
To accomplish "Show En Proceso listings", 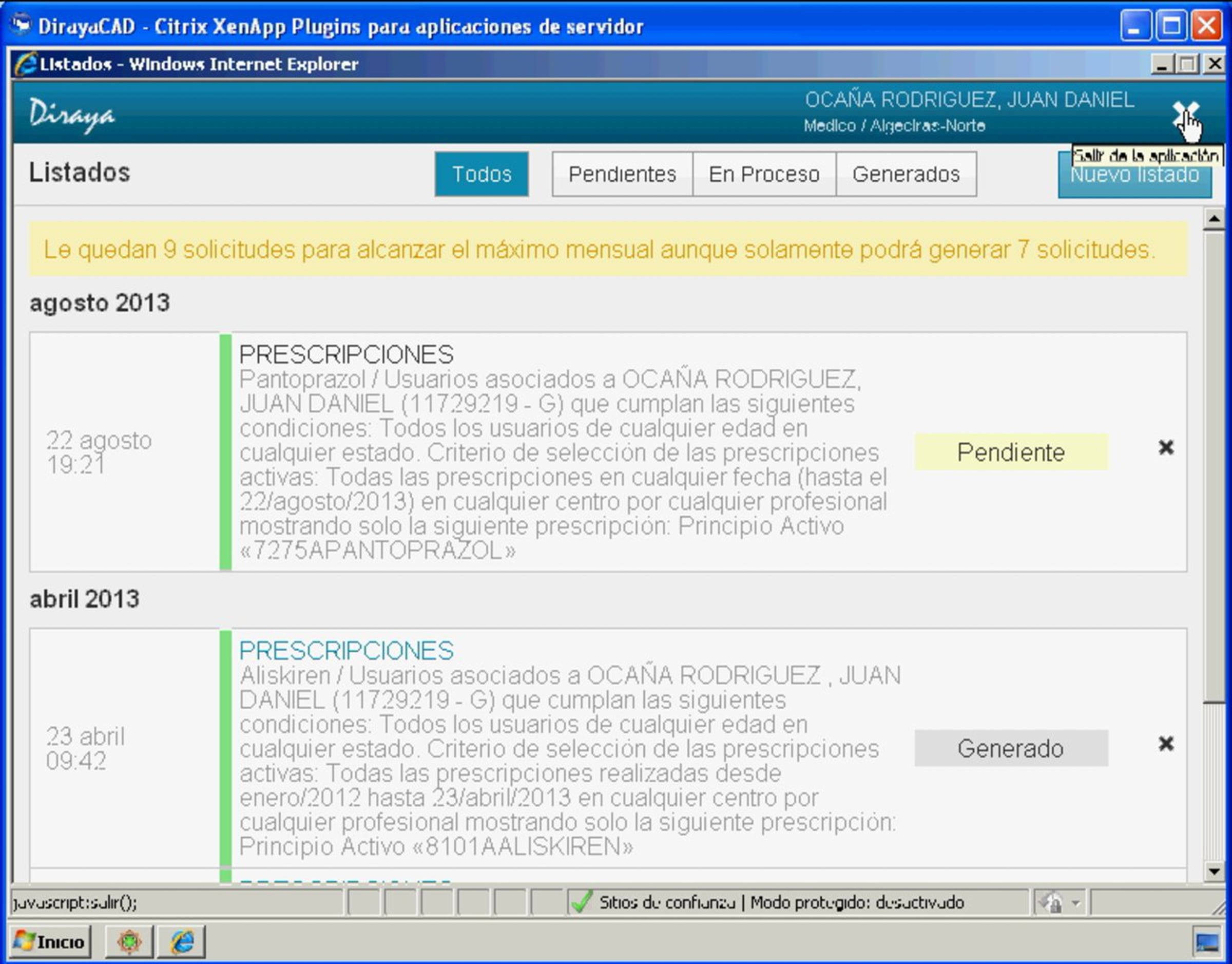I will pyautogui.click(x=764, y=174).
